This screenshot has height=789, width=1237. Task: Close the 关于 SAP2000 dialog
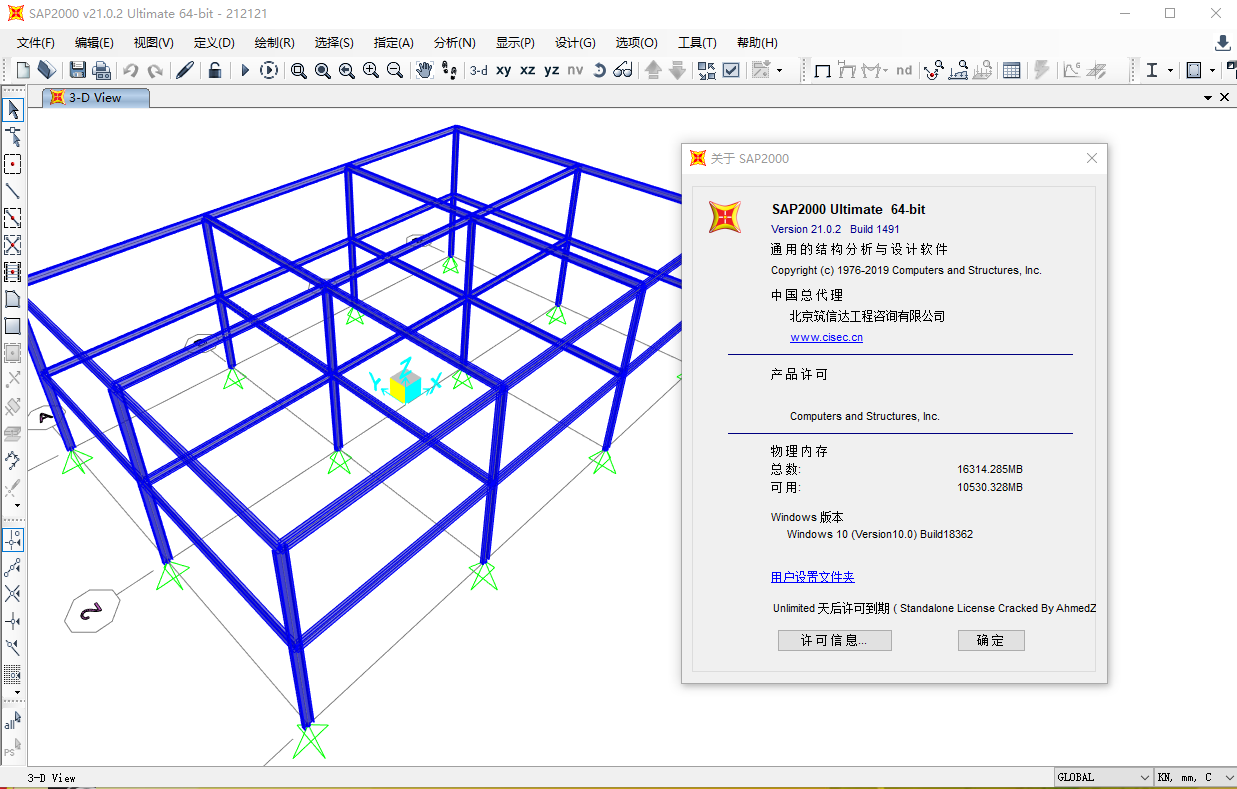[x=1092, y=158]
